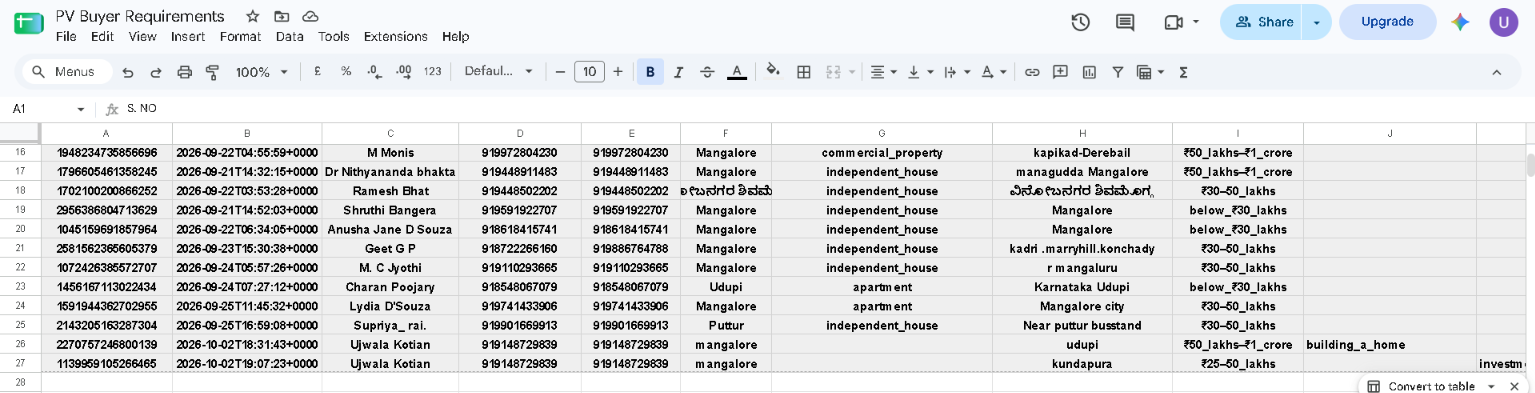Viewport: 1535px width, 393px height.
Task: Open the Format menu
Action: click(x=240, y=37)
